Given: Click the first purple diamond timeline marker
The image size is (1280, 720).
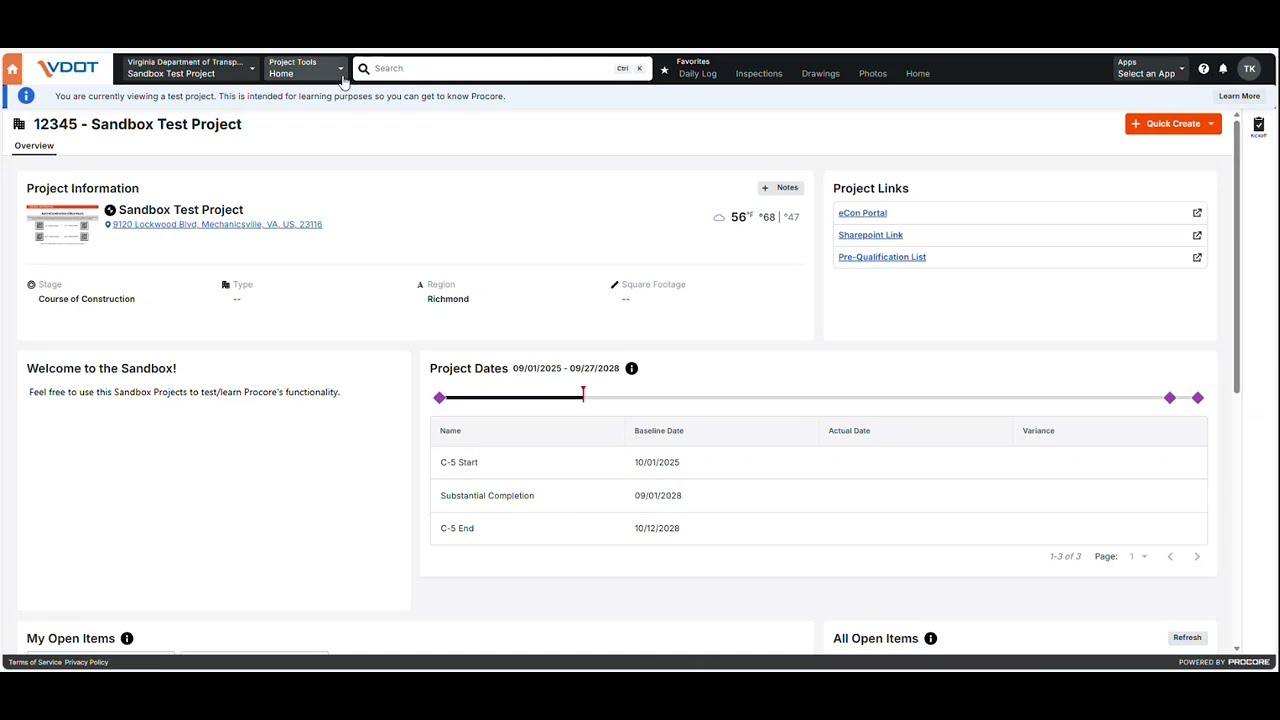Looking at the screenshot, I should click(x=439, y=398).
